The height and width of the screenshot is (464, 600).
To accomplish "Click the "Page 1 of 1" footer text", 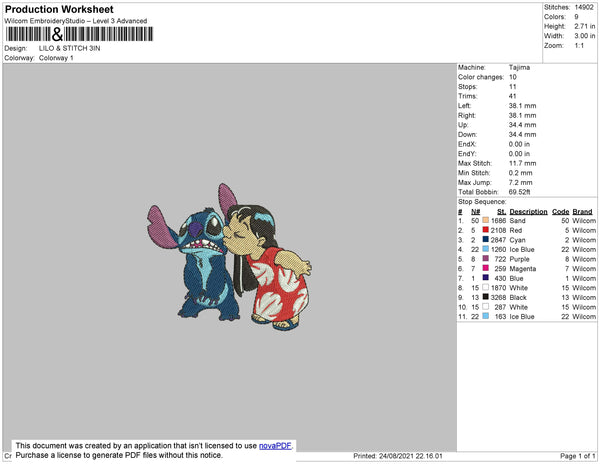I will 578,456.
